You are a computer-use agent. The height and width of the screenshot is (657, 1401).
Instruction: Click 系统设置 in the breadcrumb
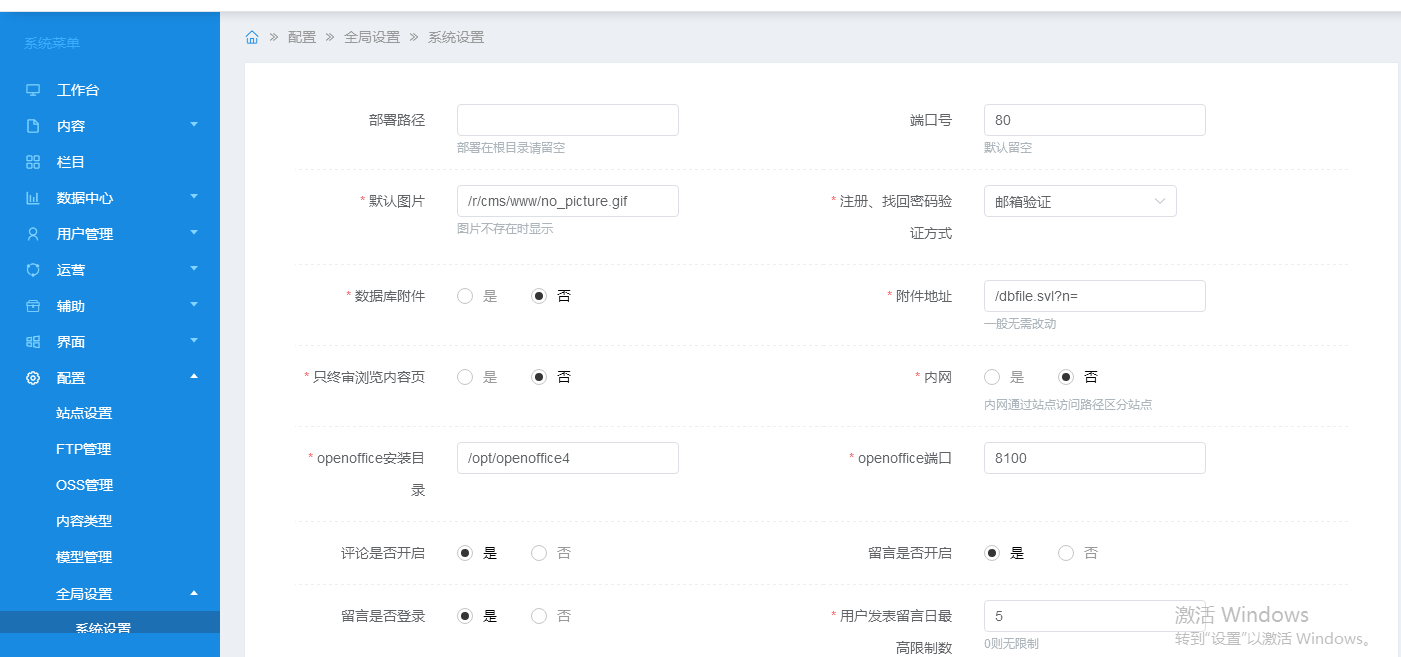tap(456, 37)
